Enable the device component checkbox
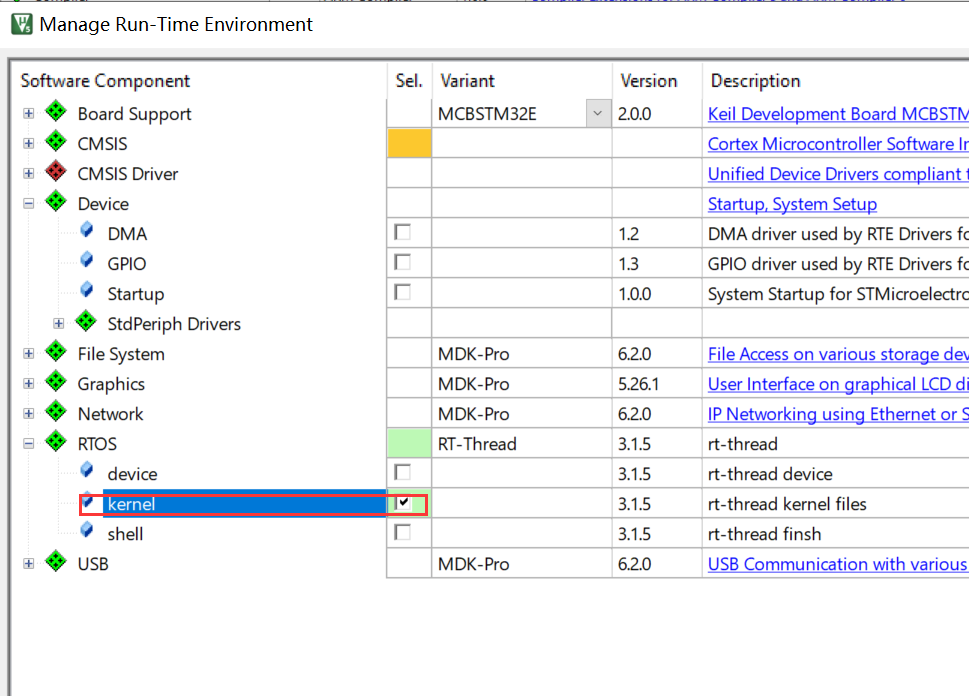This screenshot has height=696, width=969. 402,473
